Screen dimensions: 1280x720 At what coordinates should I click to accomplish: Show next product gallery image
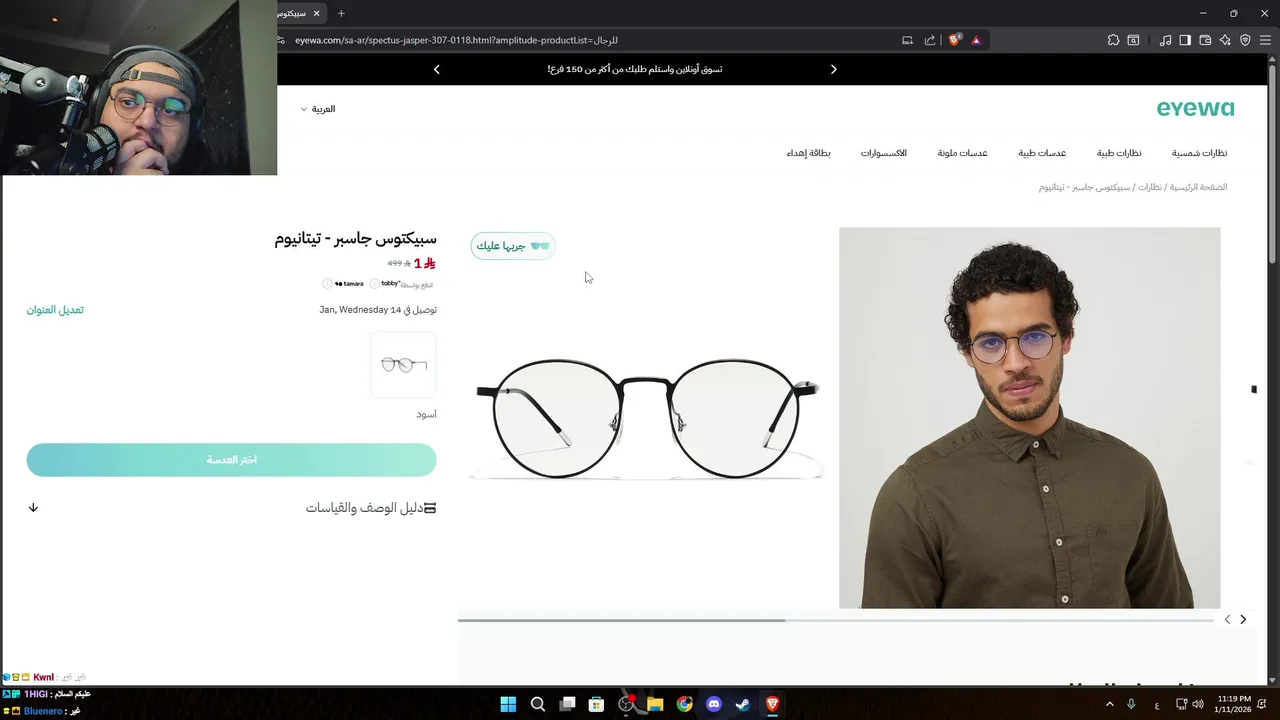coord(1243,620)
